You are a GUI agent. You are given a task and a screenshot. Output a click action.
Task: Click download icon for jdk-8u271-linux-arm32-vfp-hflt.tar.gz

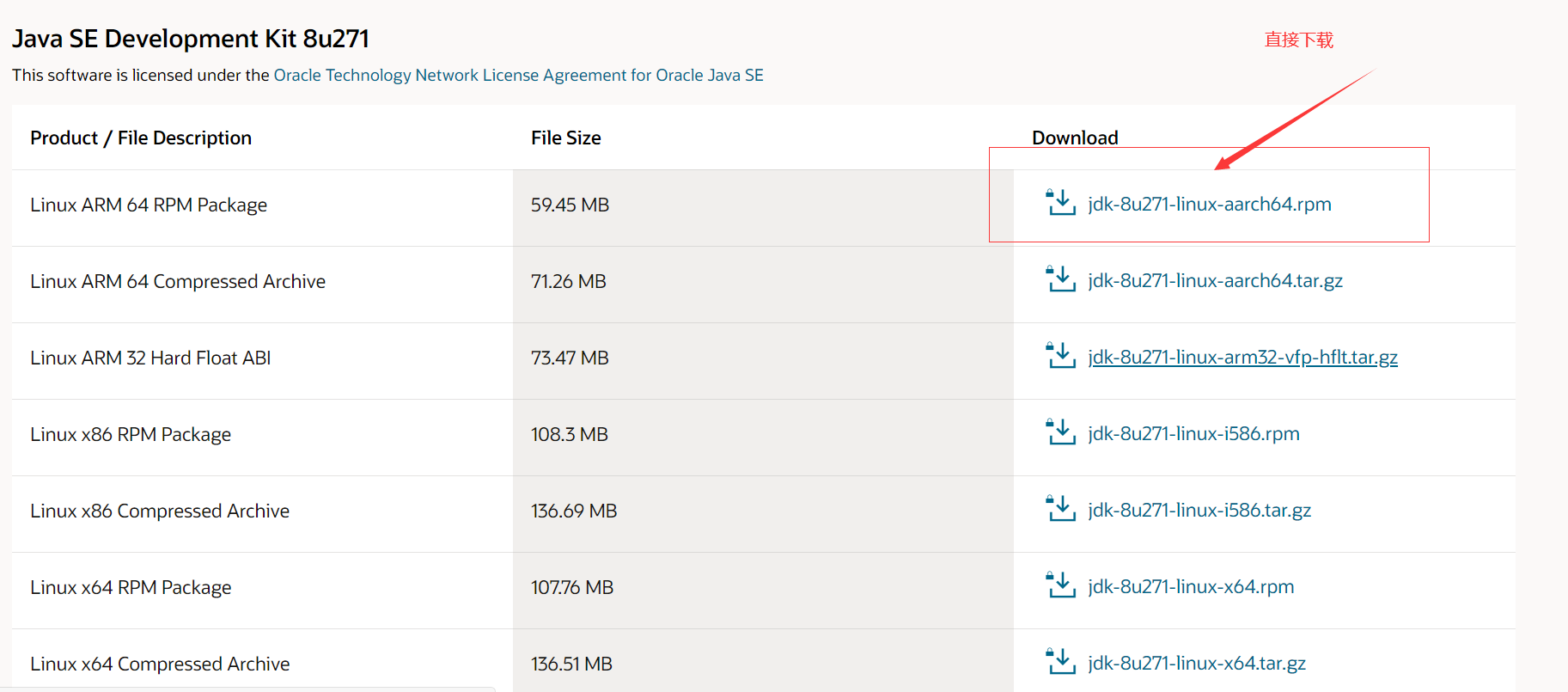pos(1060,356)
